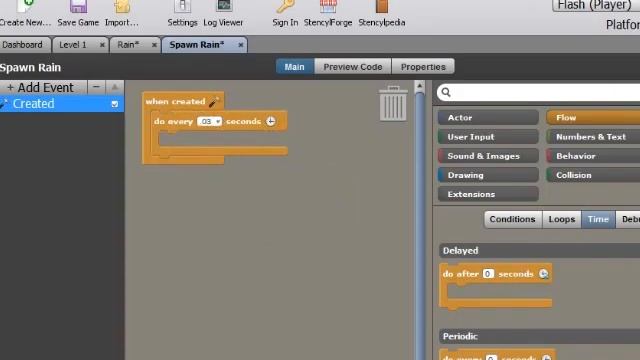
Task: Select the Spawn Rain* tab
Action: click(x=197, y=44)
